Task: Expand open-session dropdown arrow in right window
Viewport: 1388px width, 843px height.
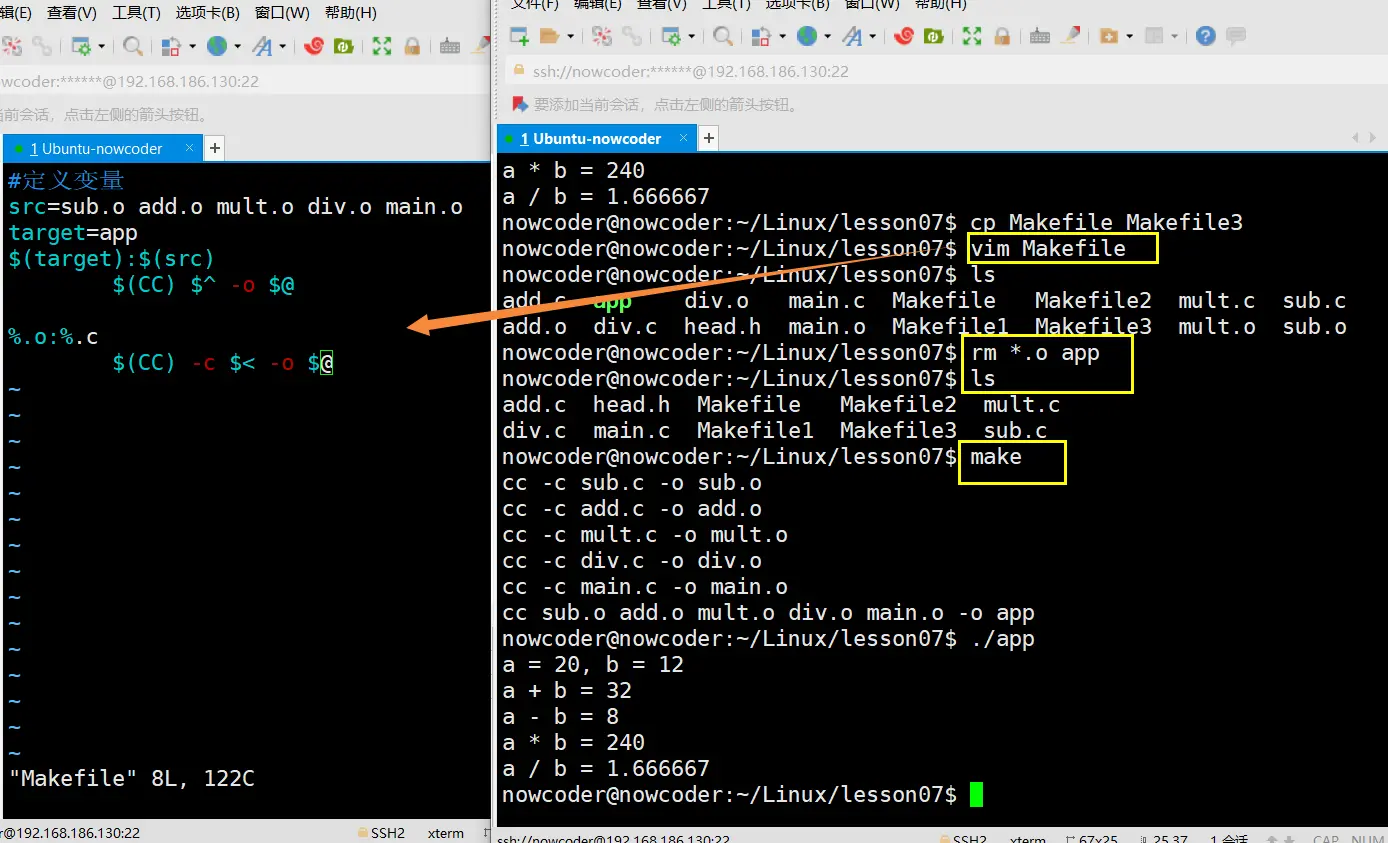Action: (571, 36)
